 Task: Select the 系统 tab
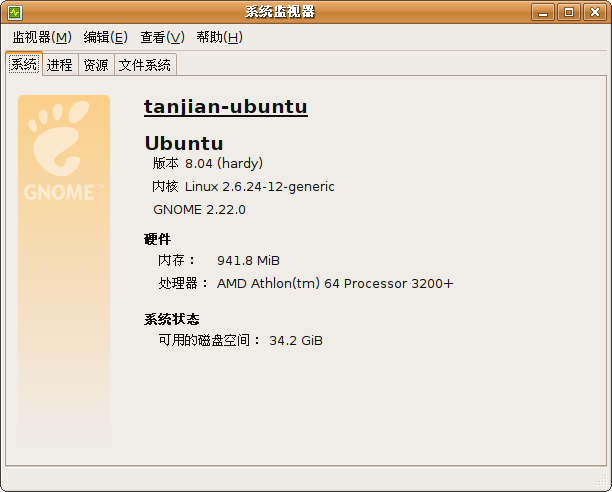24,64
